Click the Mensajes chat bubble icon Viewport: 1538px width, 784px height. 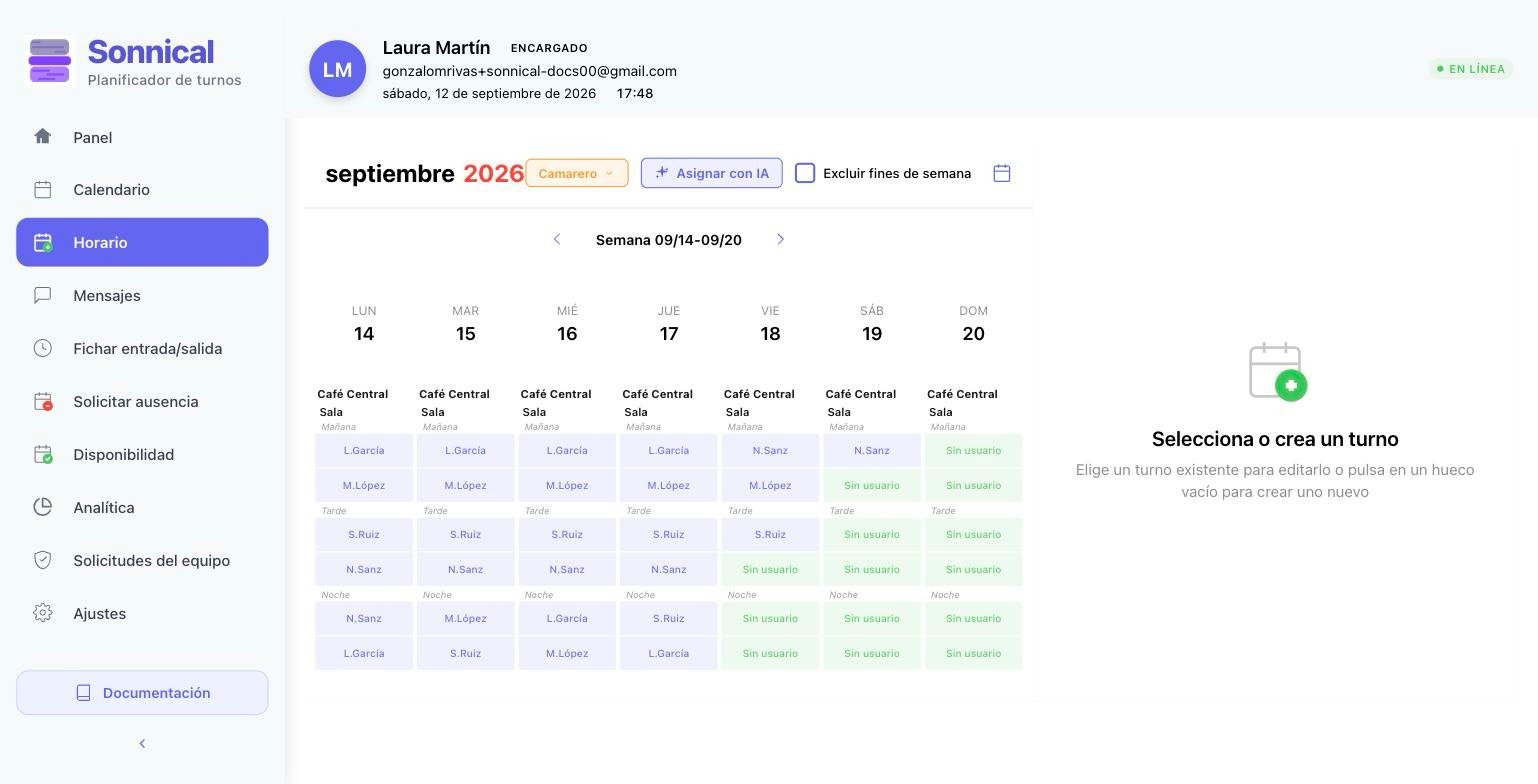[x=42, y=295]
